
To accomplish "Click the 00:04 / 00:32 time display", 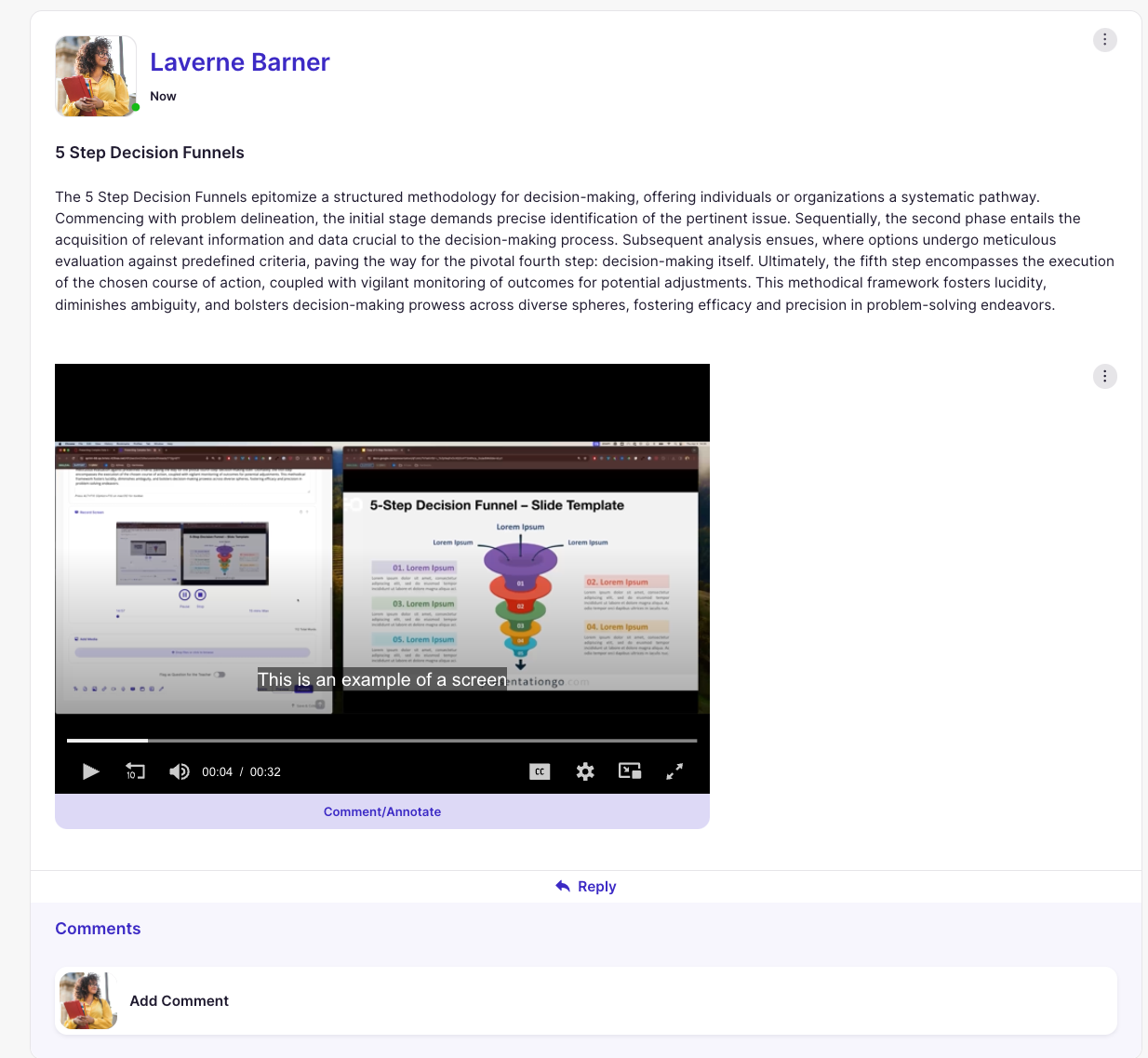I will click(241, 771).
